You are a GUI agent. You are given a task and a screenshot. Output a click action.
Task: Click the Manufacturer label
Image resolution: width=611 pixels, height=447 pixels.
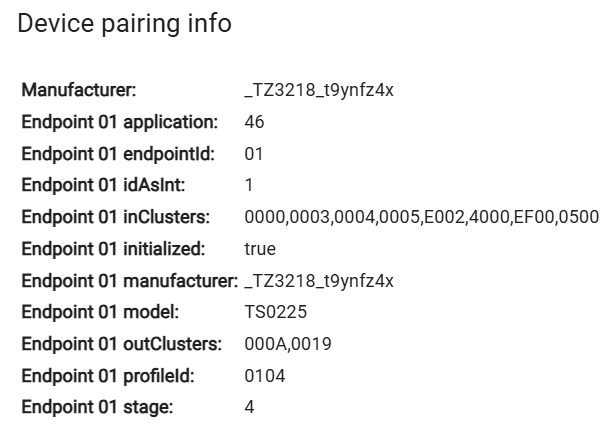point(78,91)
